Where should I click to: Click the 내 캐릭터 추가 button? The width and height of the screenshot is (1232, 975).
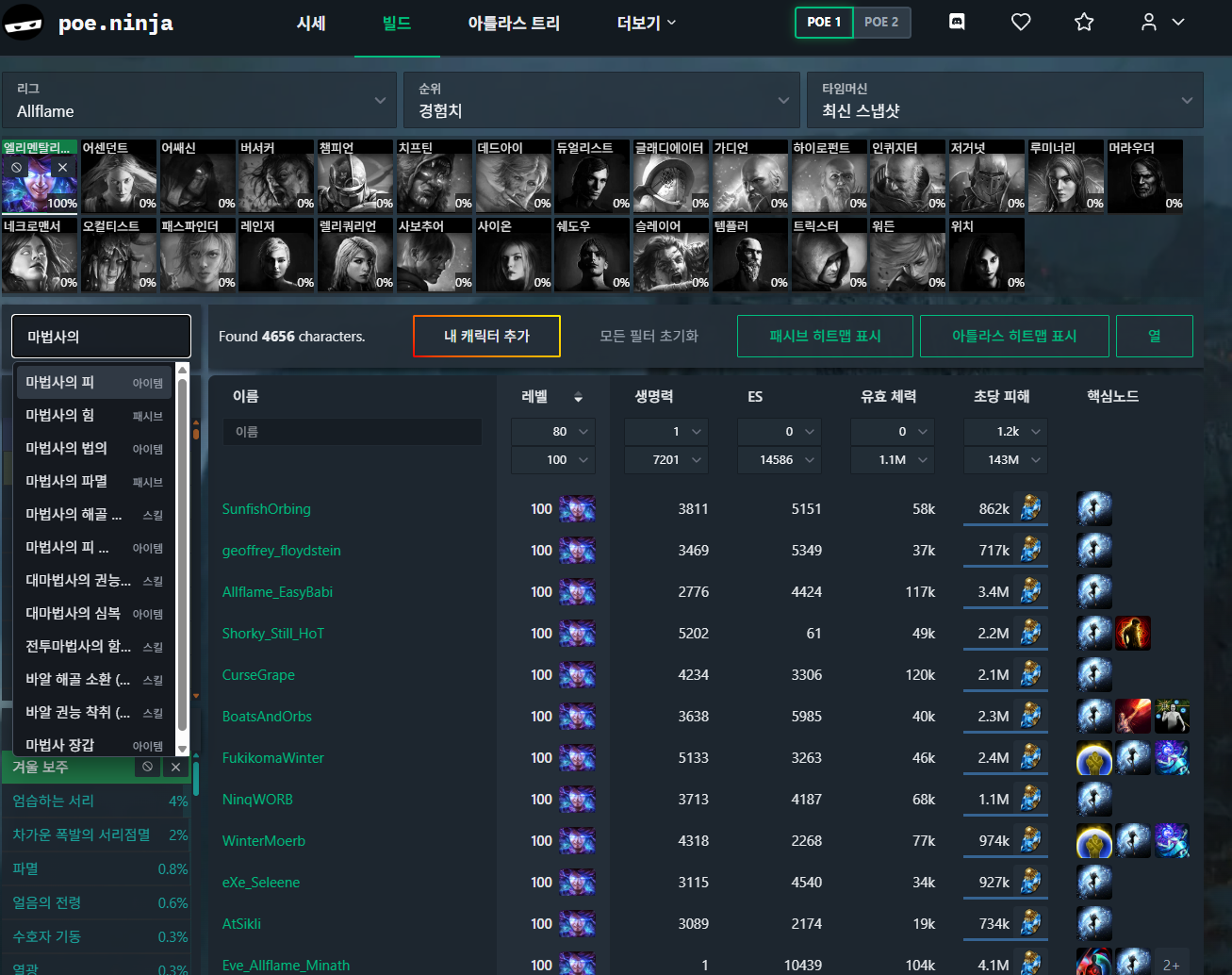[486, 337]
